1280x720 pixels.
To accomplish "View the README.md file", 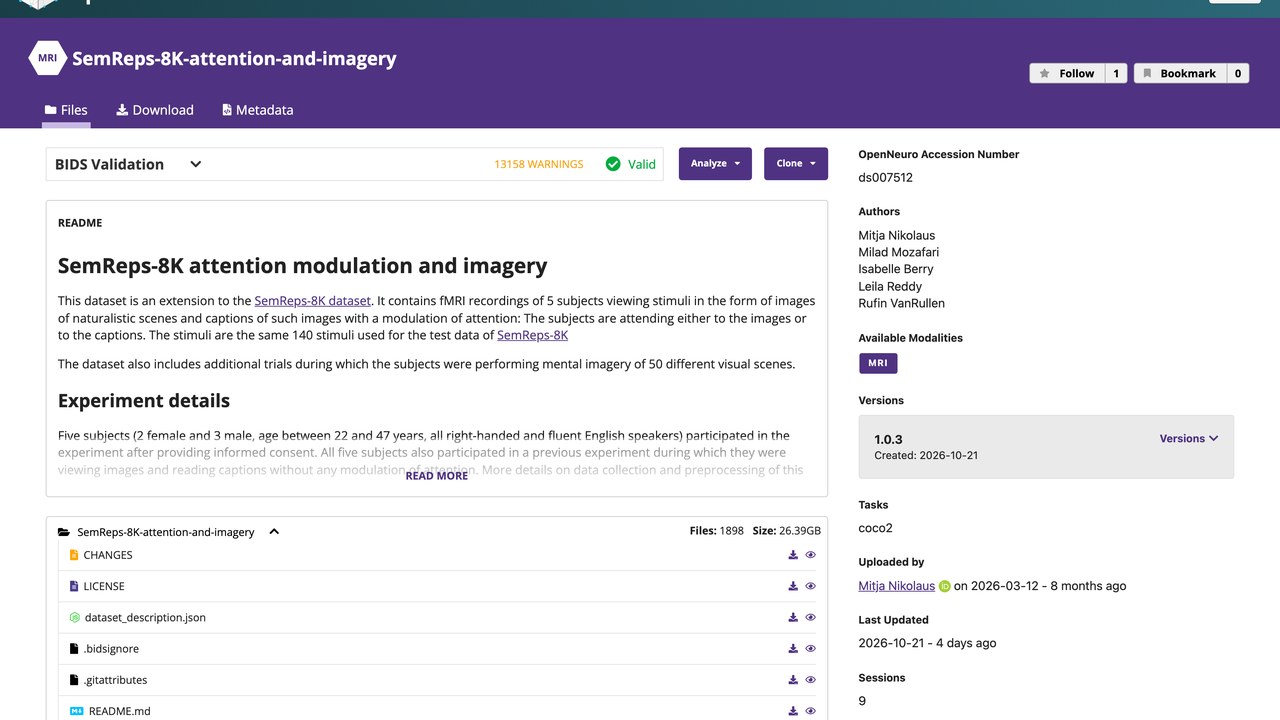I will pyautogui.click(x=811, y=711).
